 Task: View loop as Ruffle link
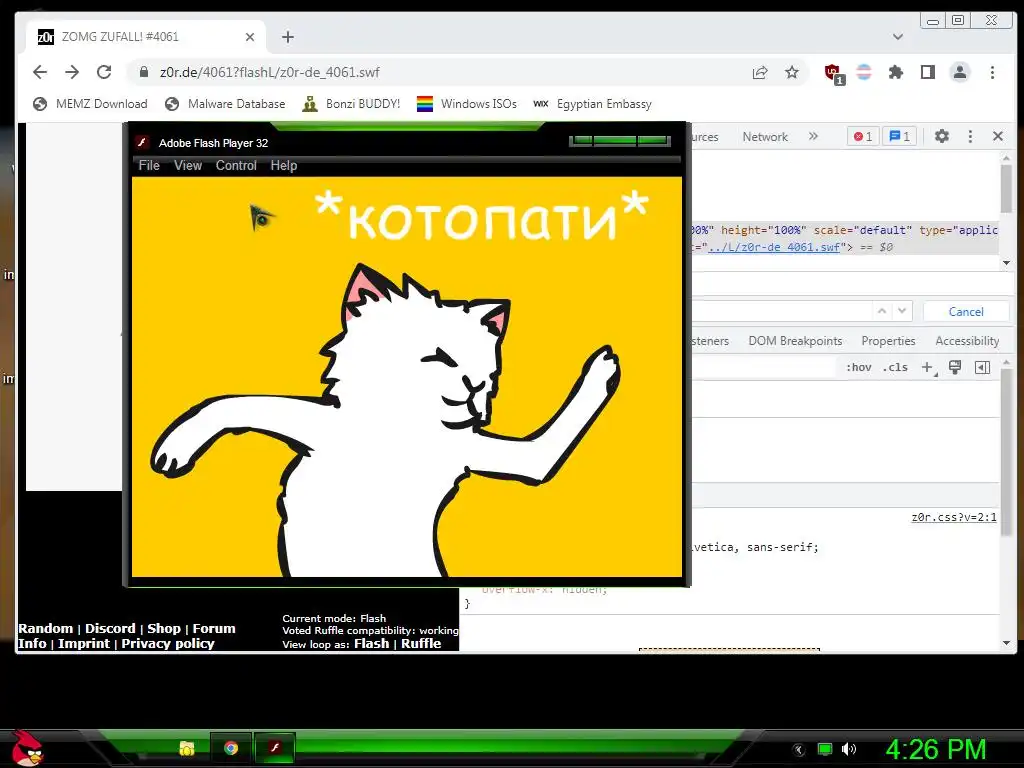pyautogui.click(x=421, y=643)
